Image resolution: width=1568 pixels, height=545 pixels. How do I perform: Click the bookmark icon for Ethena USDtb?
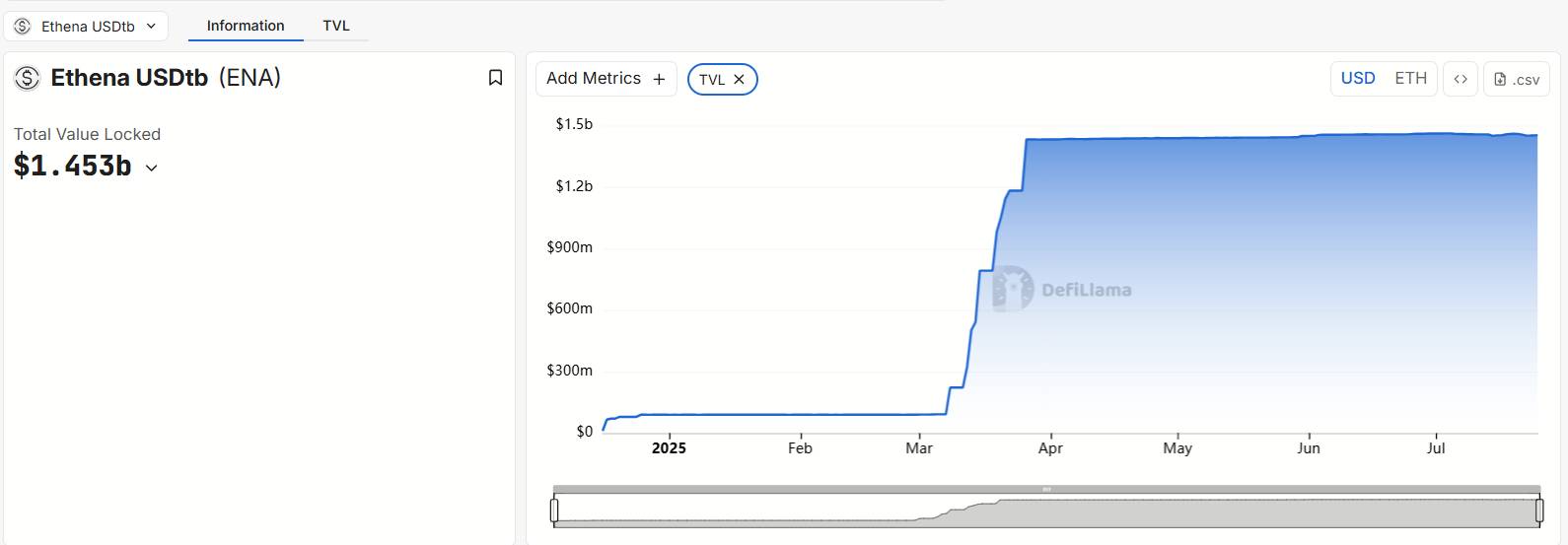tap(495, 78)
